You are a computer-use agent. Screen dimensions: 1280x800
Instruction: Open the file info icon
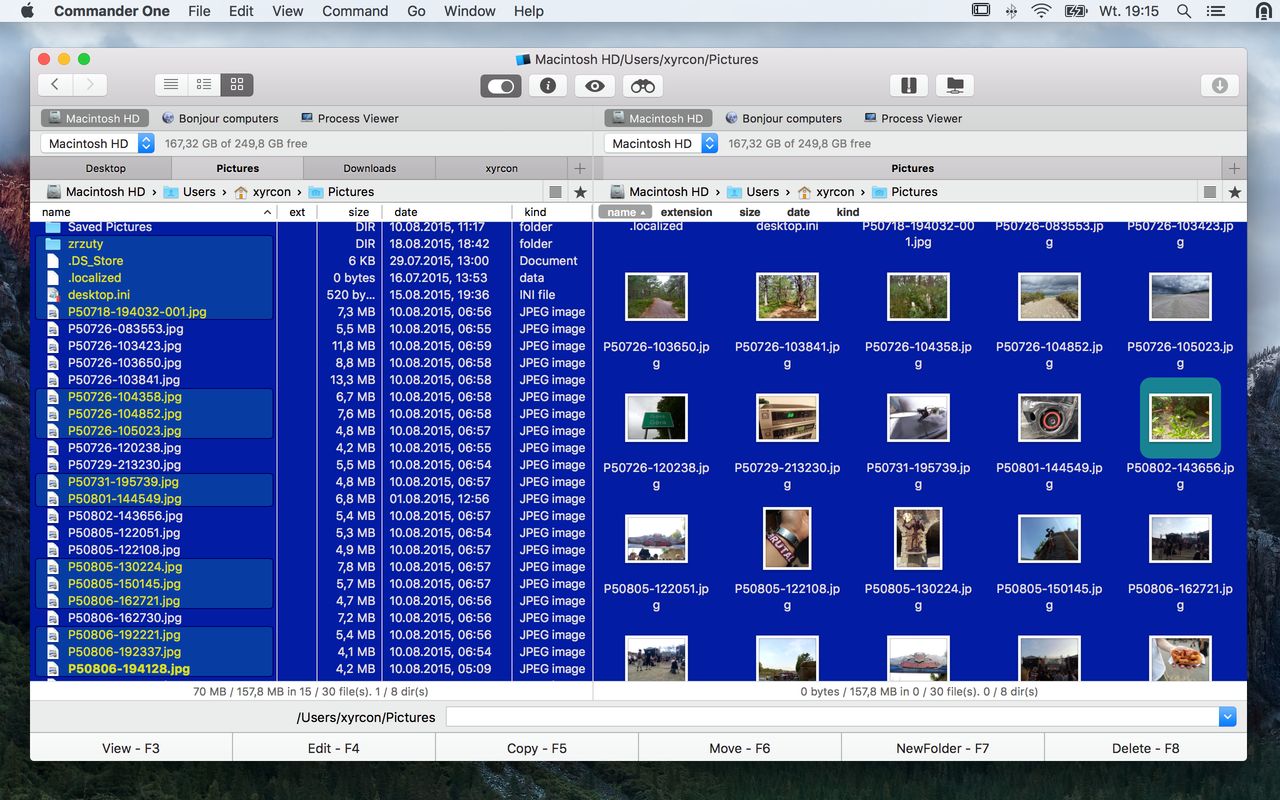click(x=547, y=86)
